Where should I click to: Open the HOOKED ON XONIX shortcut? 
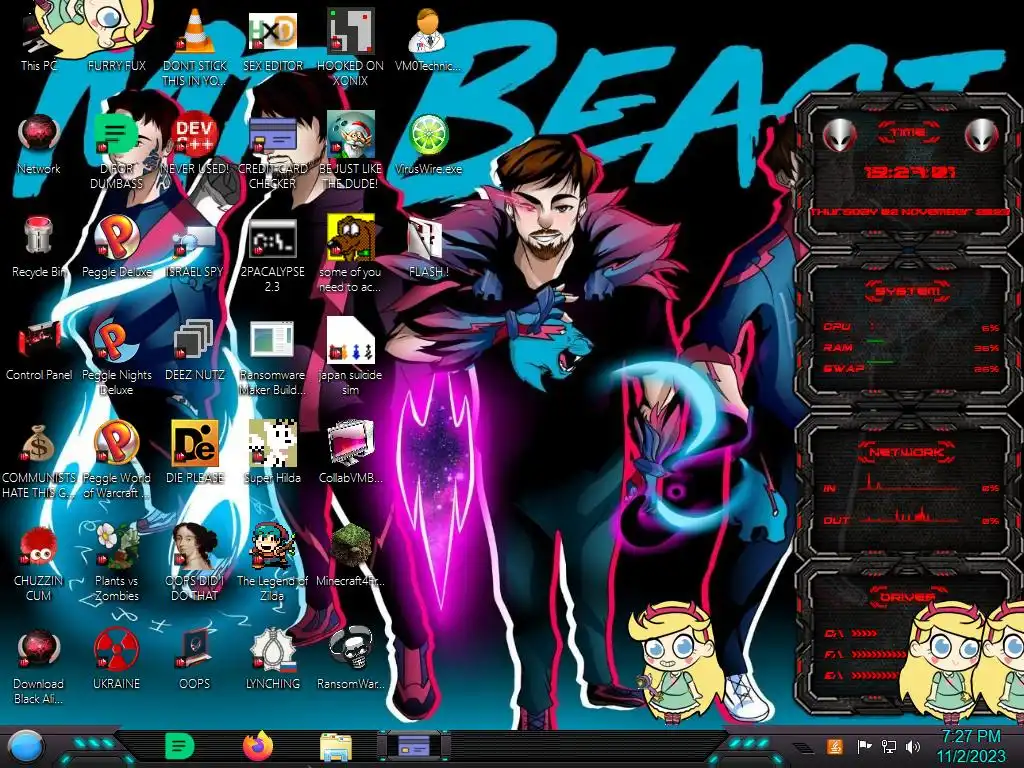pyautogui.click(x=350, y=31)
